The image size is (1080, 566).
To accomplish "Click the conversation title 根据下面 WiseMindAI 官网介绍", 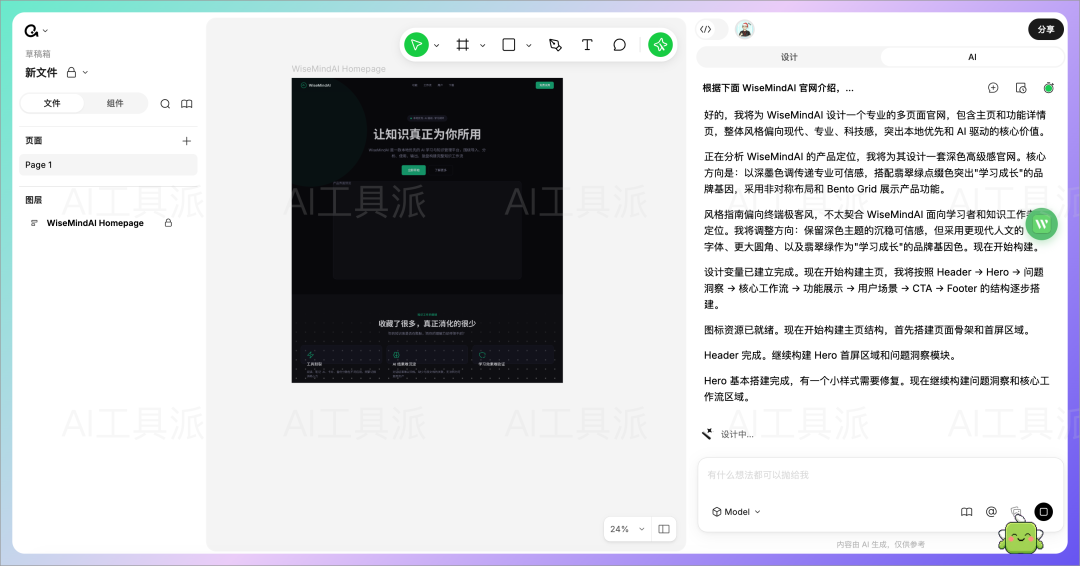I will pyautogui.click(x=778, y=88).
